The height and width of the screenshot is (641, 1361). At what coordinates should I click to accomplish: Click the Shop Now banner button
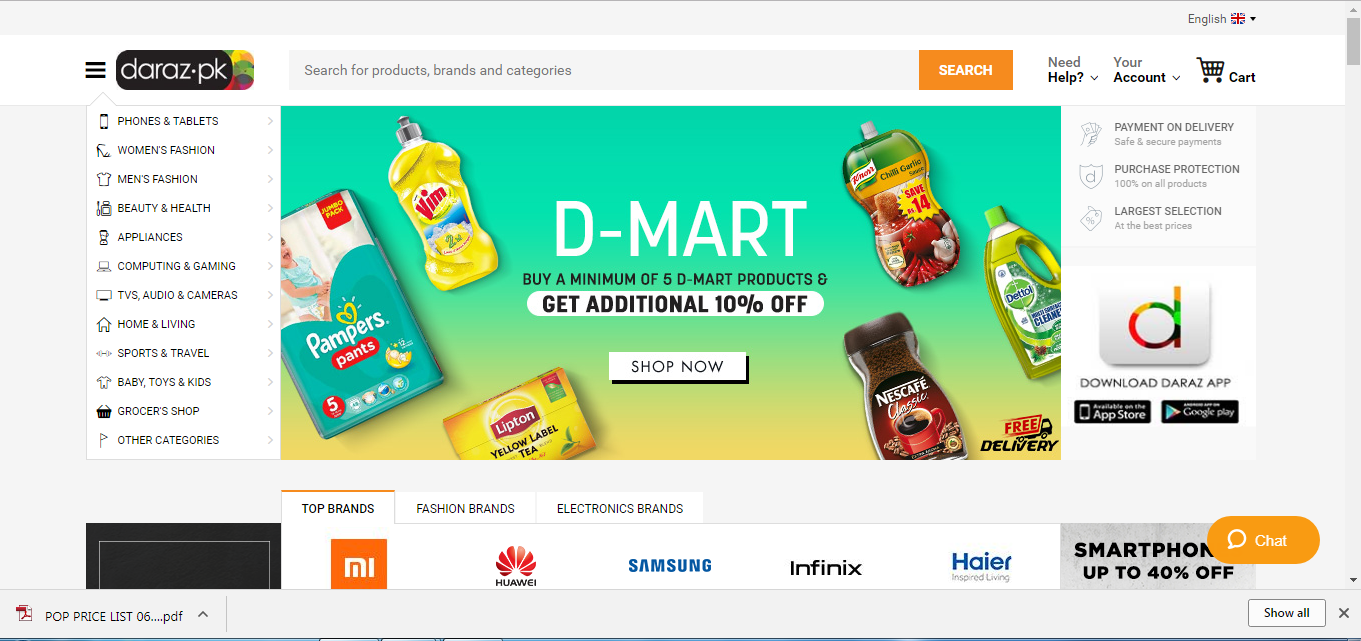pyautogui.click(x=678, y=367)
